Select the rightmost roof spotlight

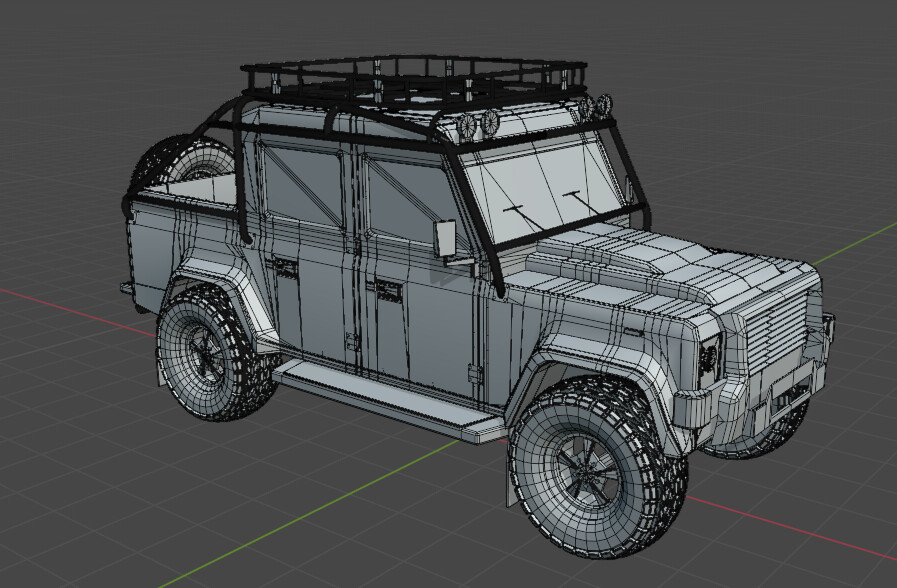point(604,105)
